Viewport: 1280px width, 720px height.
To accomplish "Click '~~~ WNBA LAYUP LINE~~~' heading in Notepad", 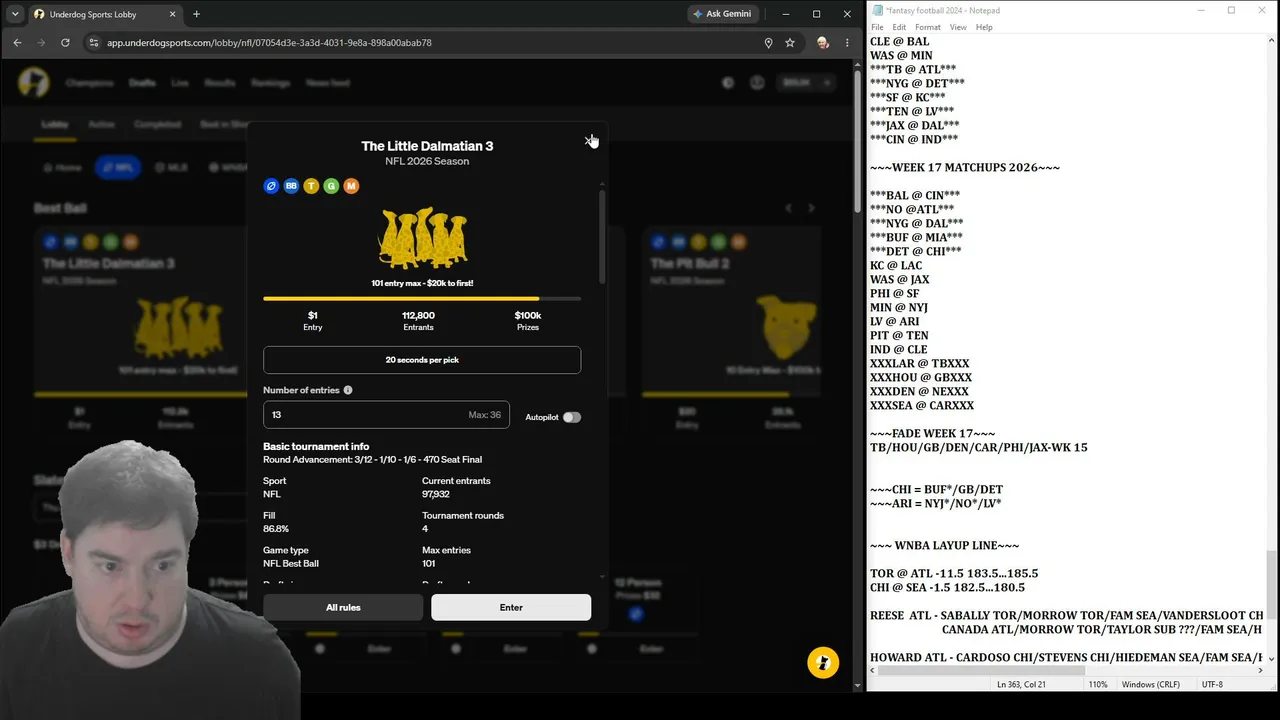I will coord(945,546).
